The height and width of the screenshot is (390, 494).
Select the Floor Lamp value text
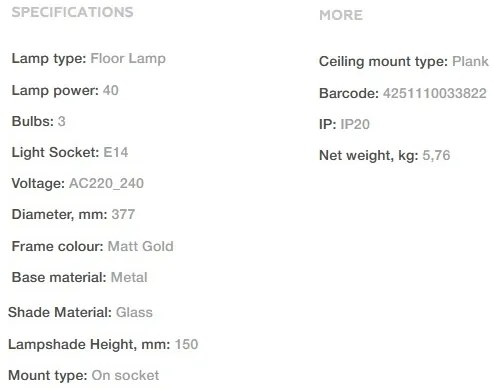coord(128,59)
